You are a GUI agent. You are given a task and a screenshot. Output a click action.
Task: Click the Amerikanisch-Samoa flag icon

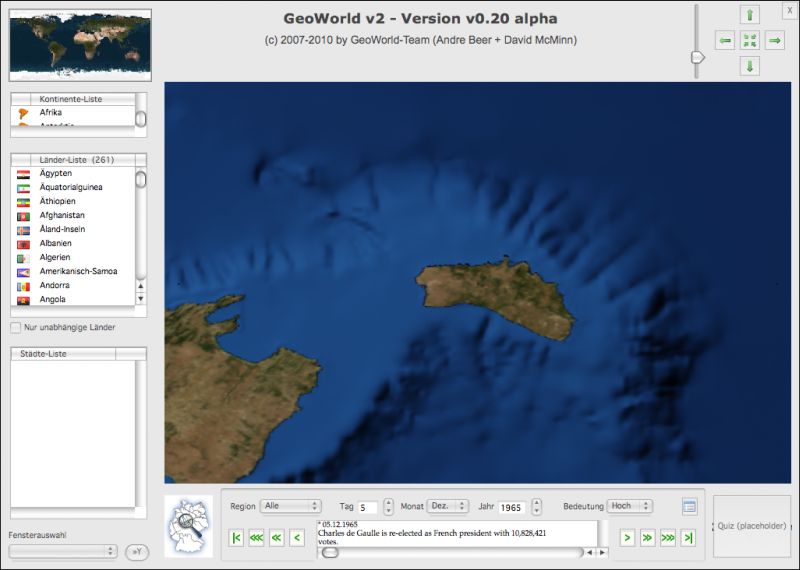[x=23, y=272]
